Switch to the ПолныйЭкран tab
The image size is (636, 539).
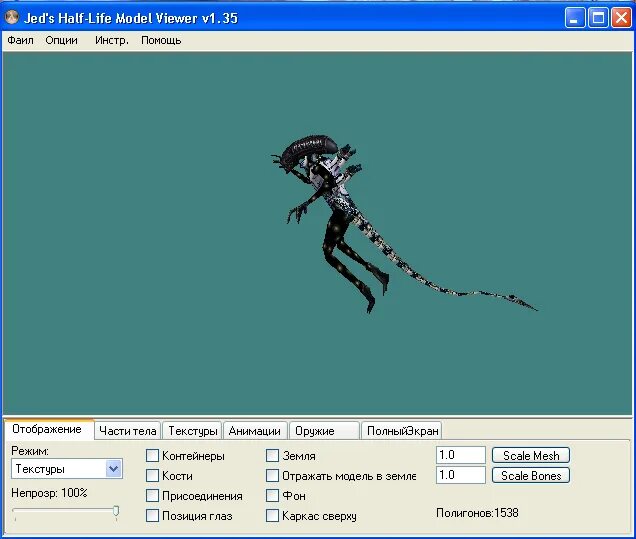point(402,431)
